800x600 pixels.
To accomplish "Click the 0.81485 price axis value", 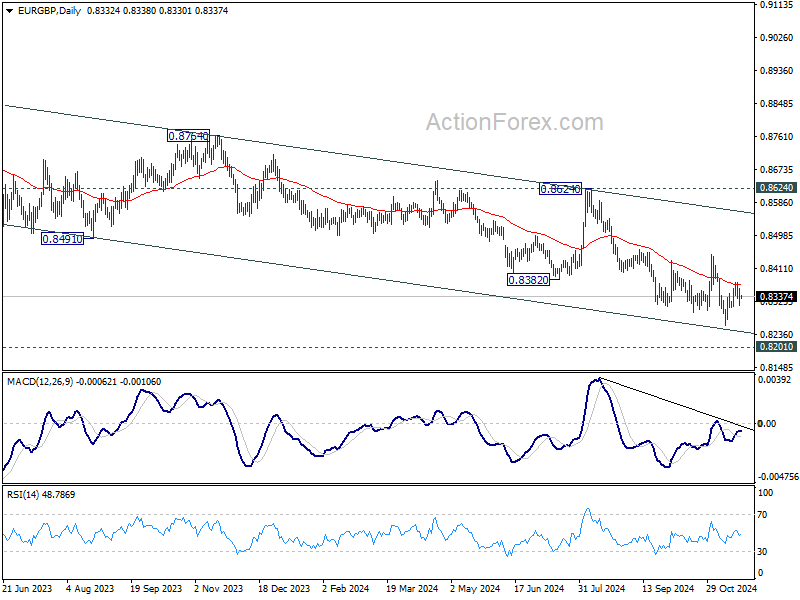I will pyautogui.click(x=777, y=368).
